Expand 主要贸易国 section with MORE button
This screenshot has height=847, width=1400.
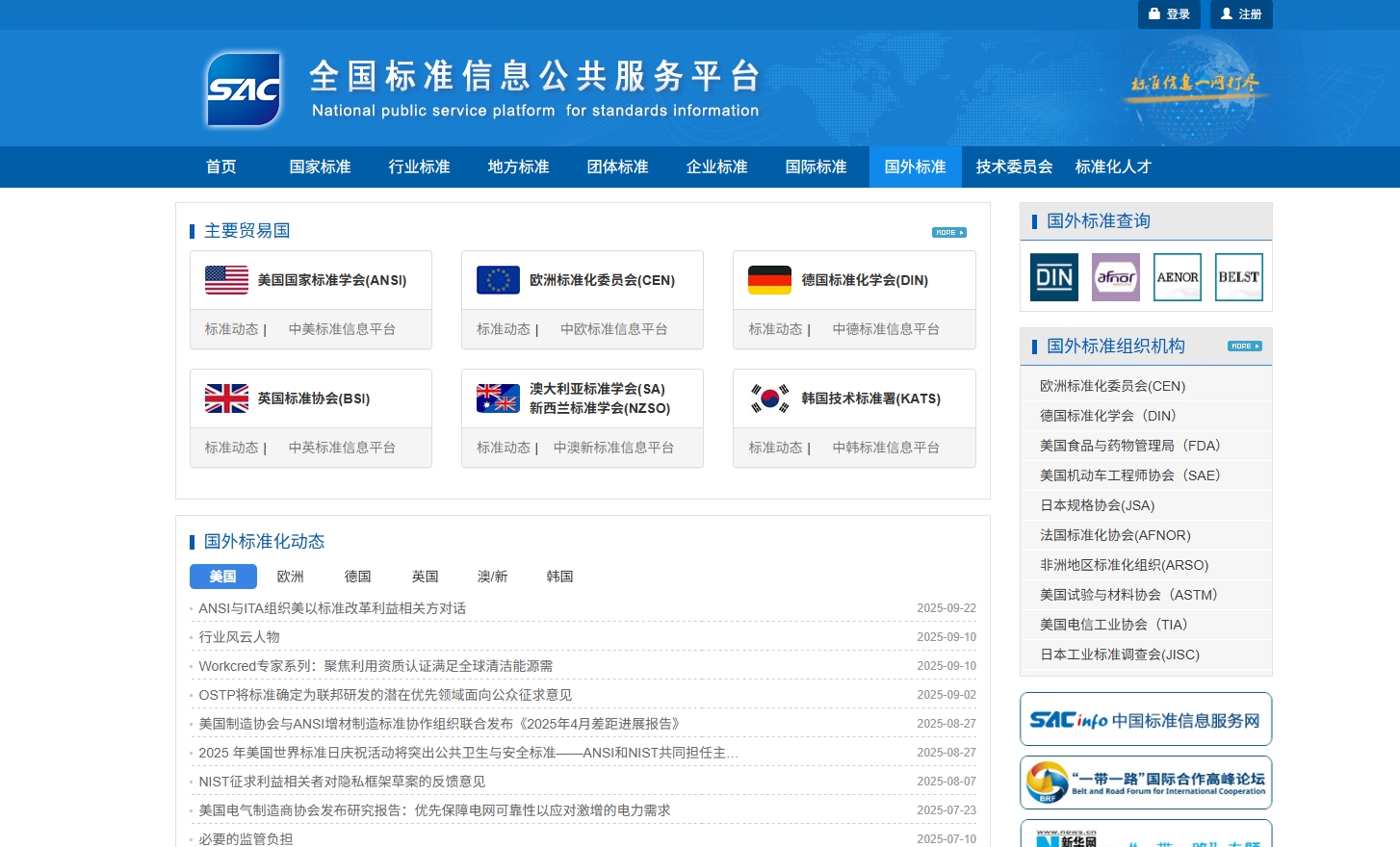pos(948,232)
